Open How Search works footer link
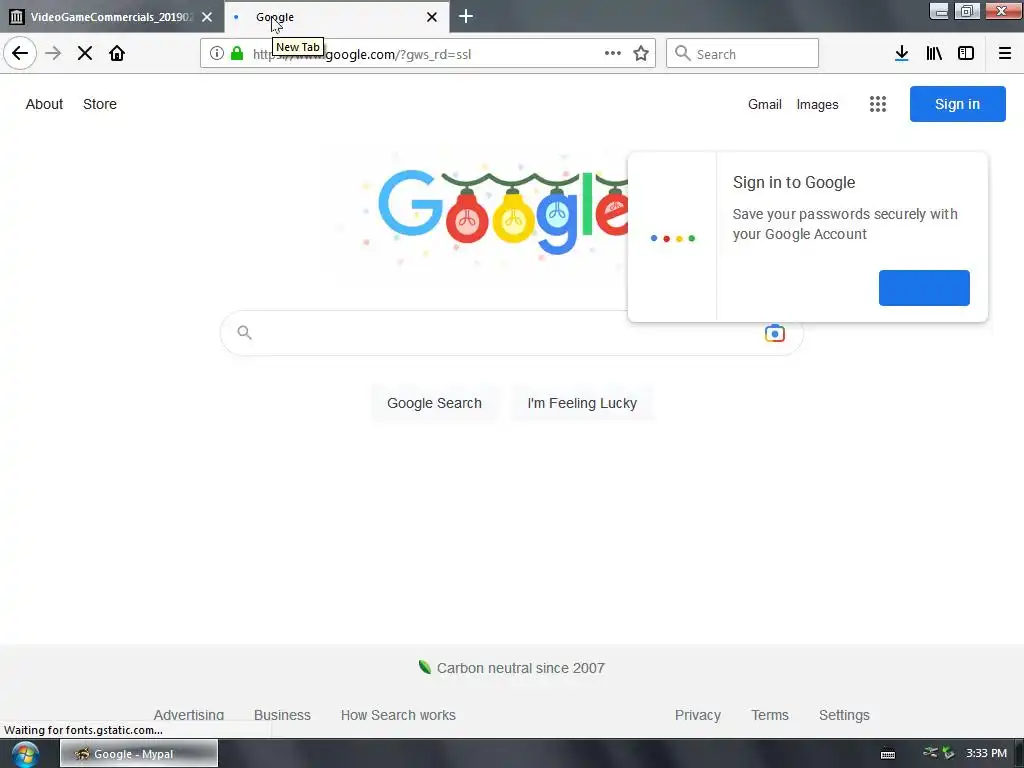Viewport: 1024px width, 768px height. click(398, 714)
